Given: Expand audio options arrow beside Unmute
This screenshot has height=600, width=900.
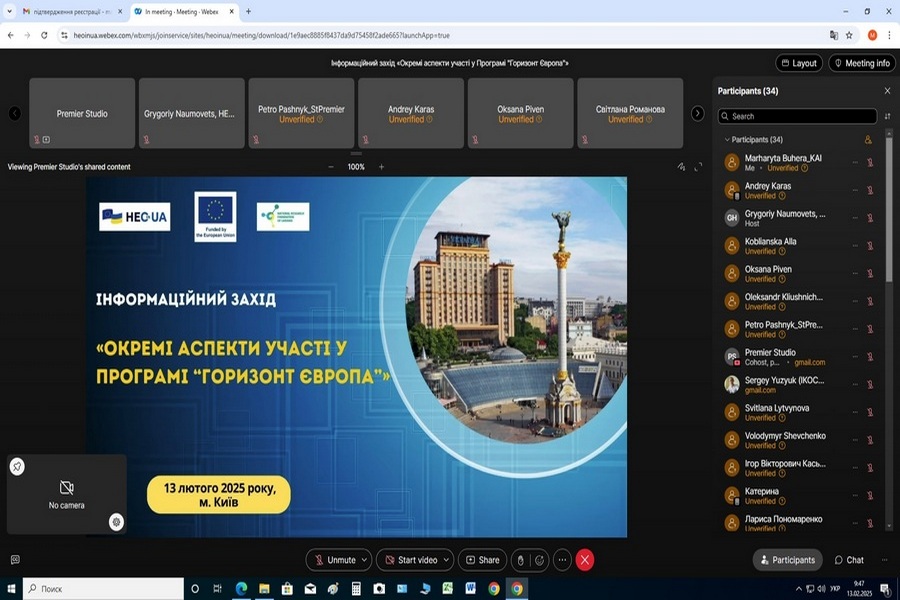Looking at the screenshot, I should (365, 560).
